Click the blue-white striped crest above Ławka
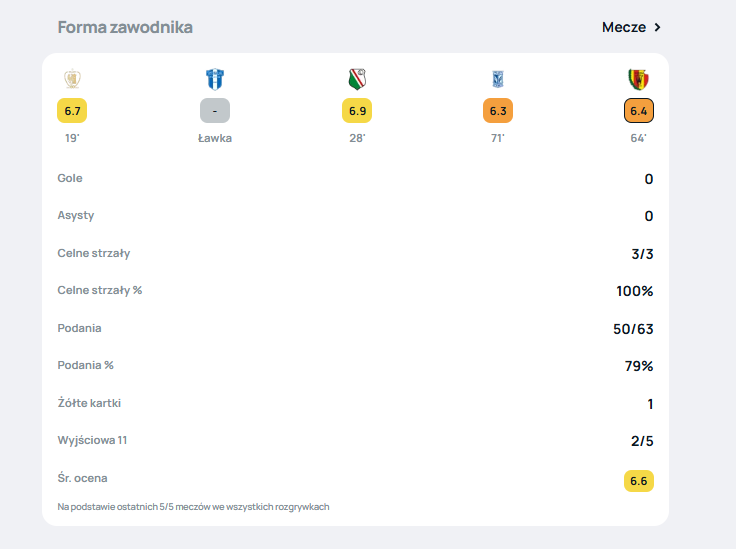736x549 pixels. (215, 80)
